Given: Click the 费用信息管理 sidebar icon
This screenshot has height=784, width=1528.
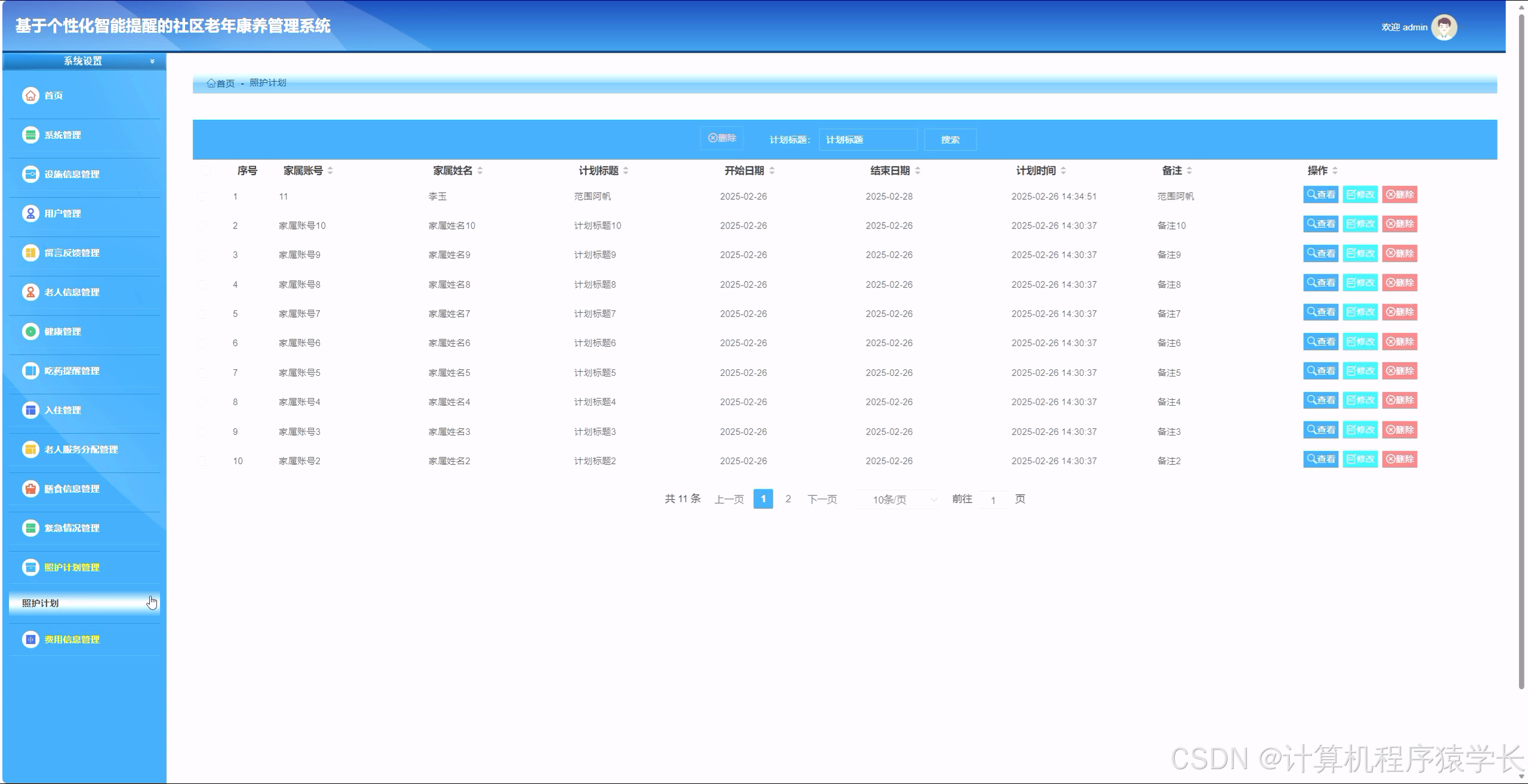Looking at the screenshot, I should (x=30, y=640).
